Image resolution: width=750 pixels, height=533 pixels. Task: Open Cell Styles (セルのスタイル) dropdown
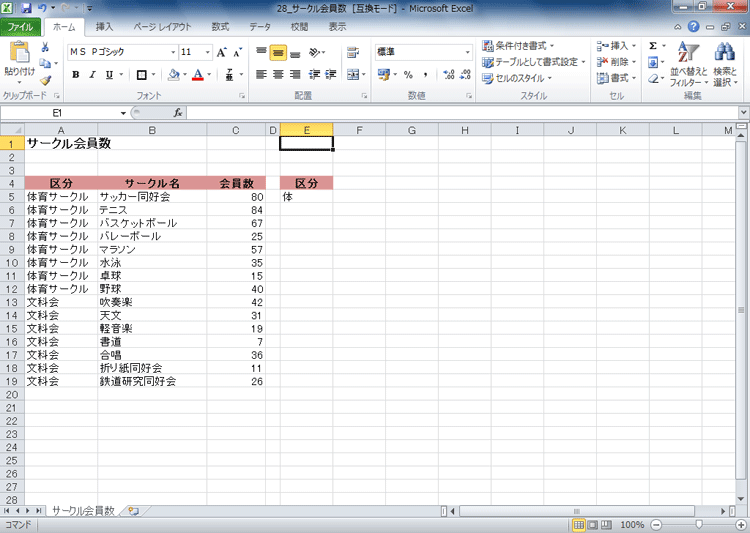pyautogui.click(x=517, y=78)
